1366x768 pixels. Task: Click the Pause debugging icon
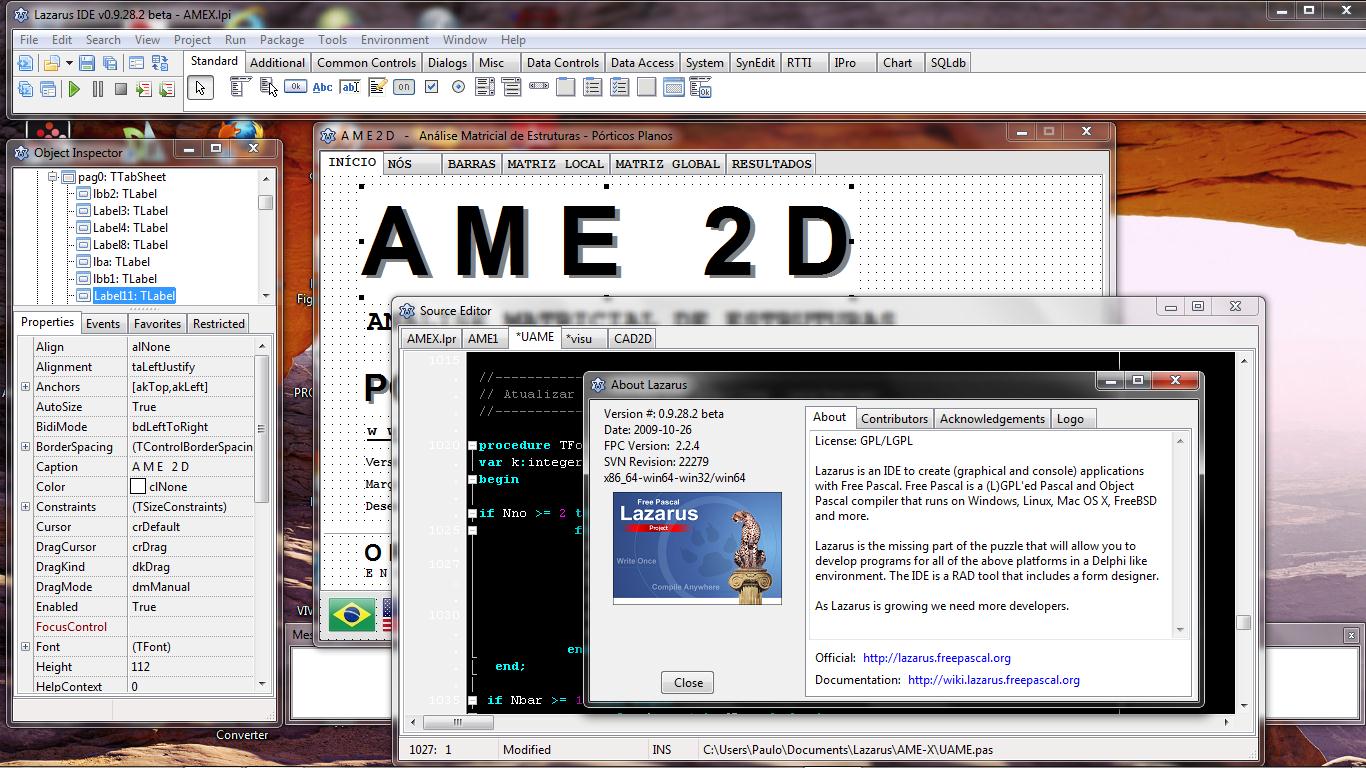pyautogui.click(x=97, y=89)
